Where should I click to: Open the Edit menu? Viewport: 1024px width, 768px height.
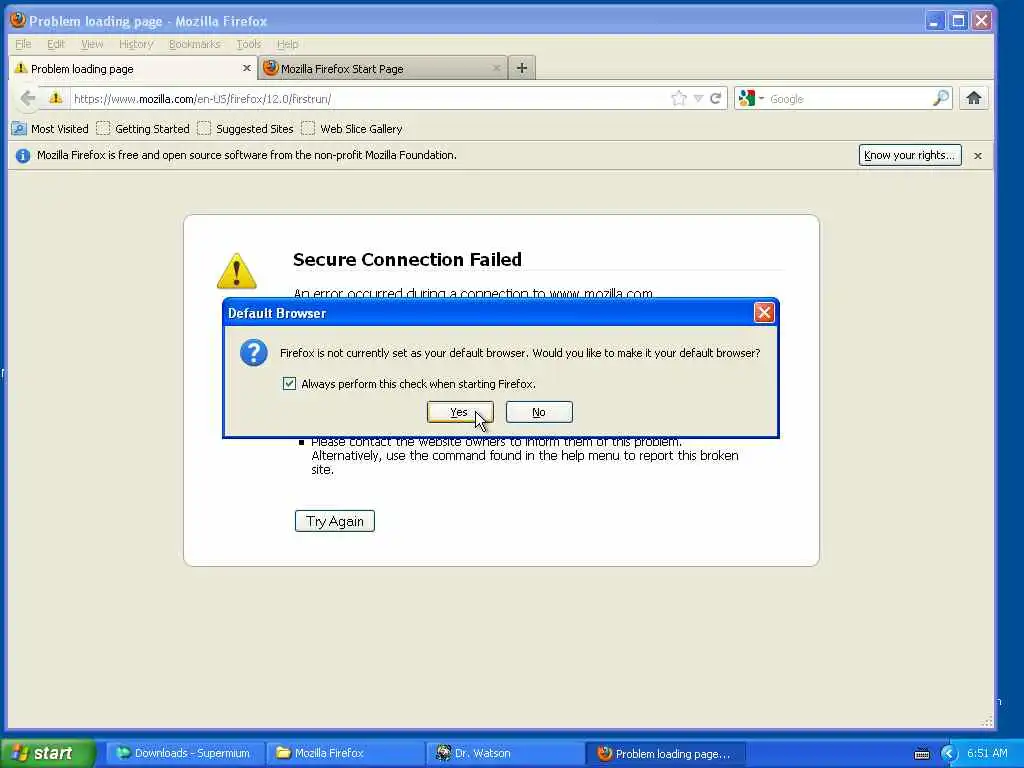tap(56, 44)
